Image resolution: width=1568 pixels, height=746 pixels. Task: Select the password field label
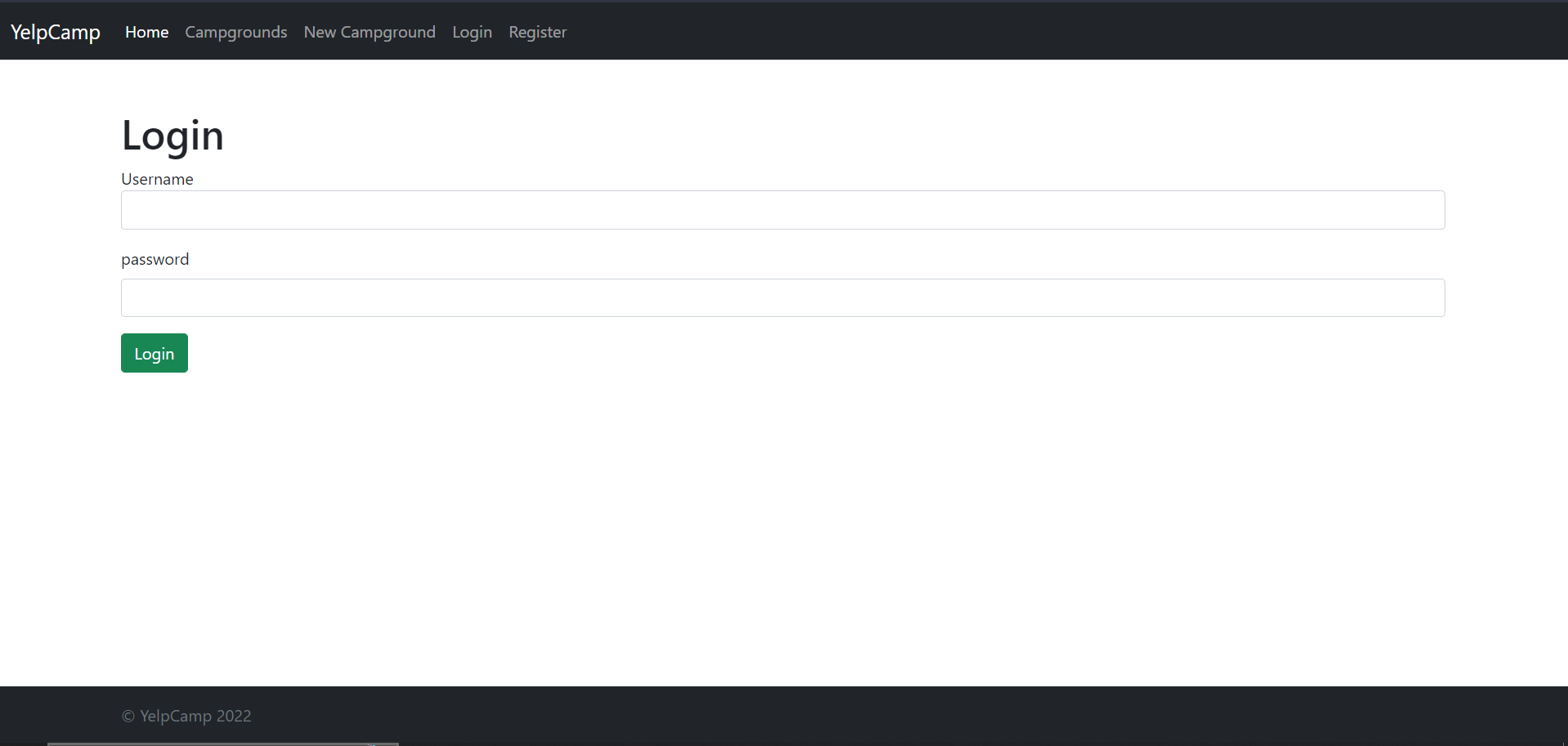[x=155, y=259]
